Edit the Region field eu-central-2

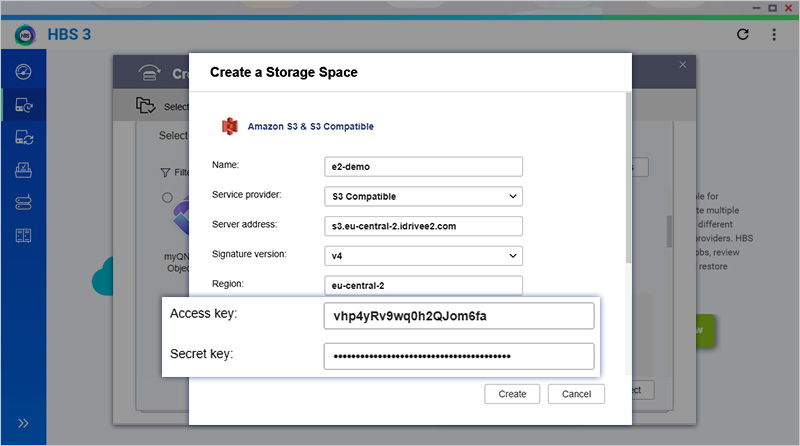[x=423, y=285]
